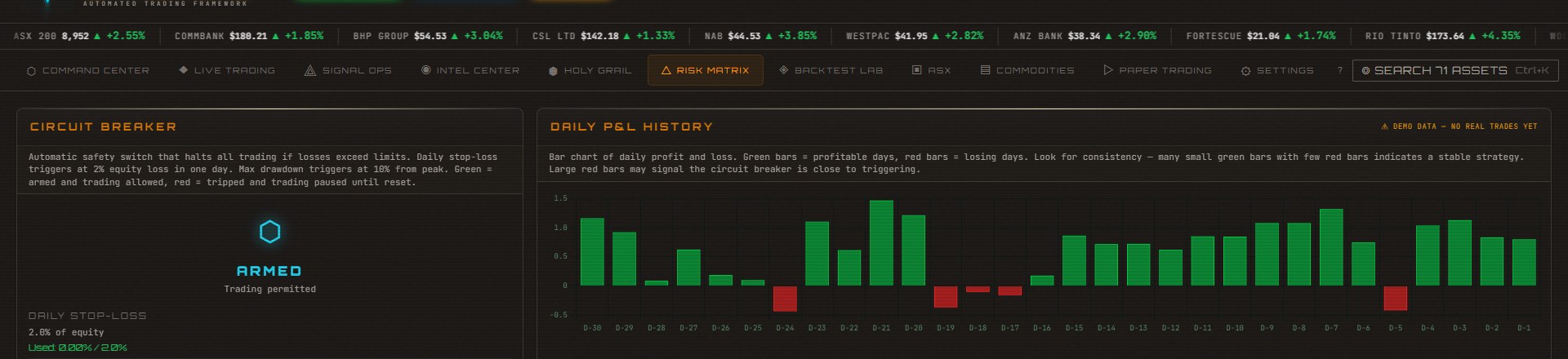
Task: Click the Circuit Breaker panel title
Action: tap(103, 127)
